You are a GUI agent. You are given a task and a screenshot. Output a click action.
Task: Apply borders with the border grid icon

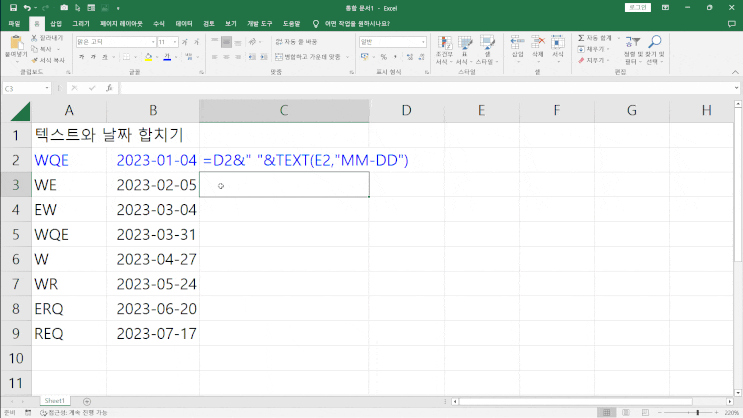tap(126, 57)
